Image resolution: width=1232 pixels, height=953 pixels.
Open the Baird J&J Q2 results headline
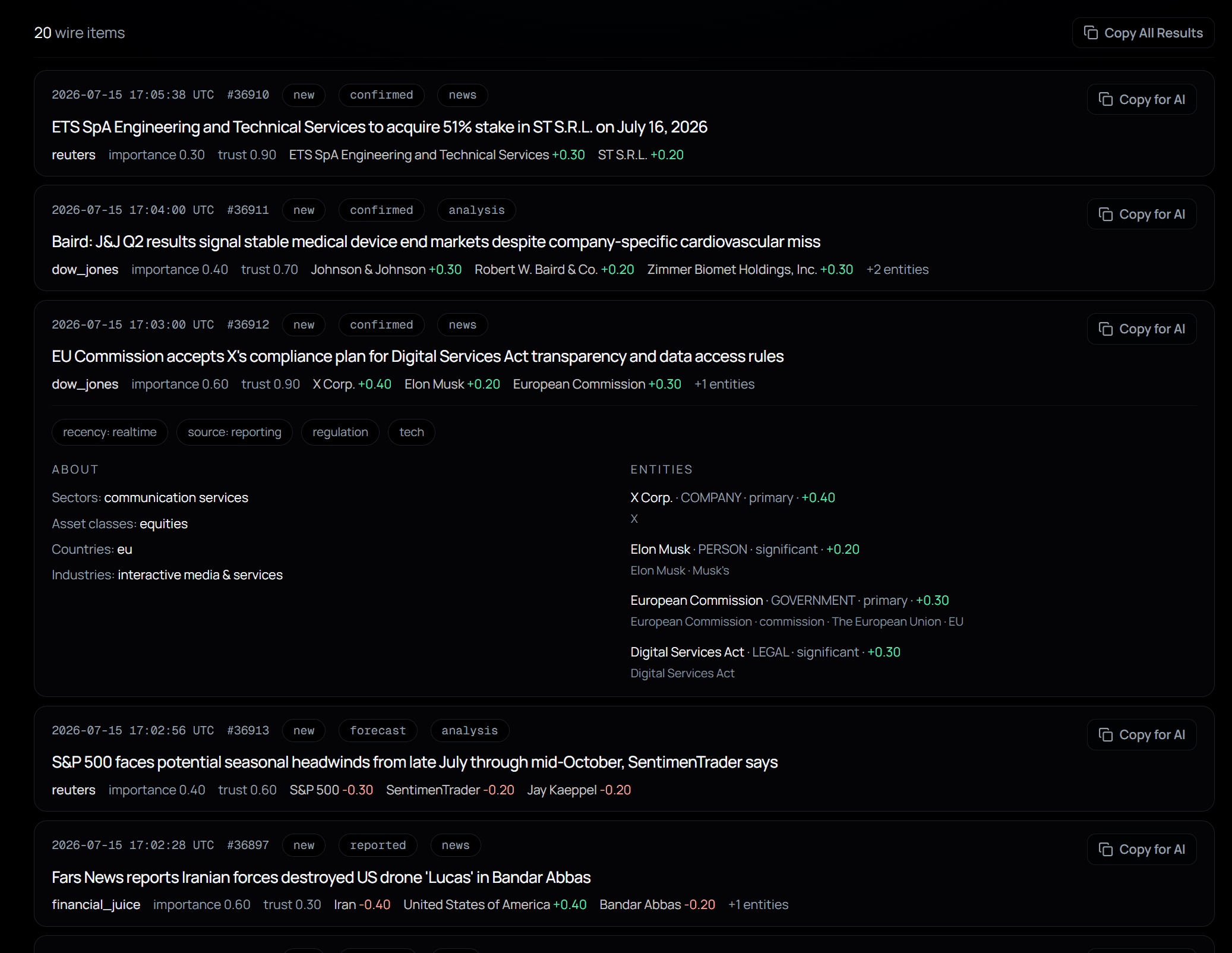[x=436, y=241]
